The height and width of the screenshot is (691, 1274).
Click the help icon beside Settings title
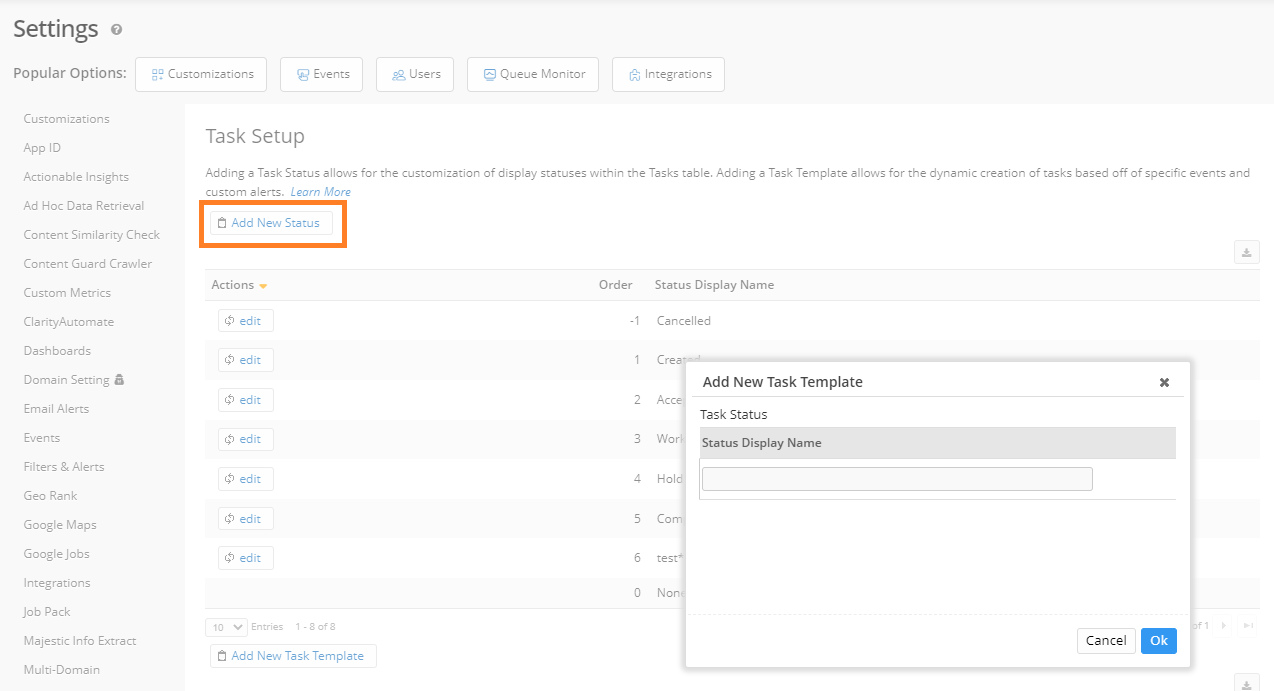117,30
